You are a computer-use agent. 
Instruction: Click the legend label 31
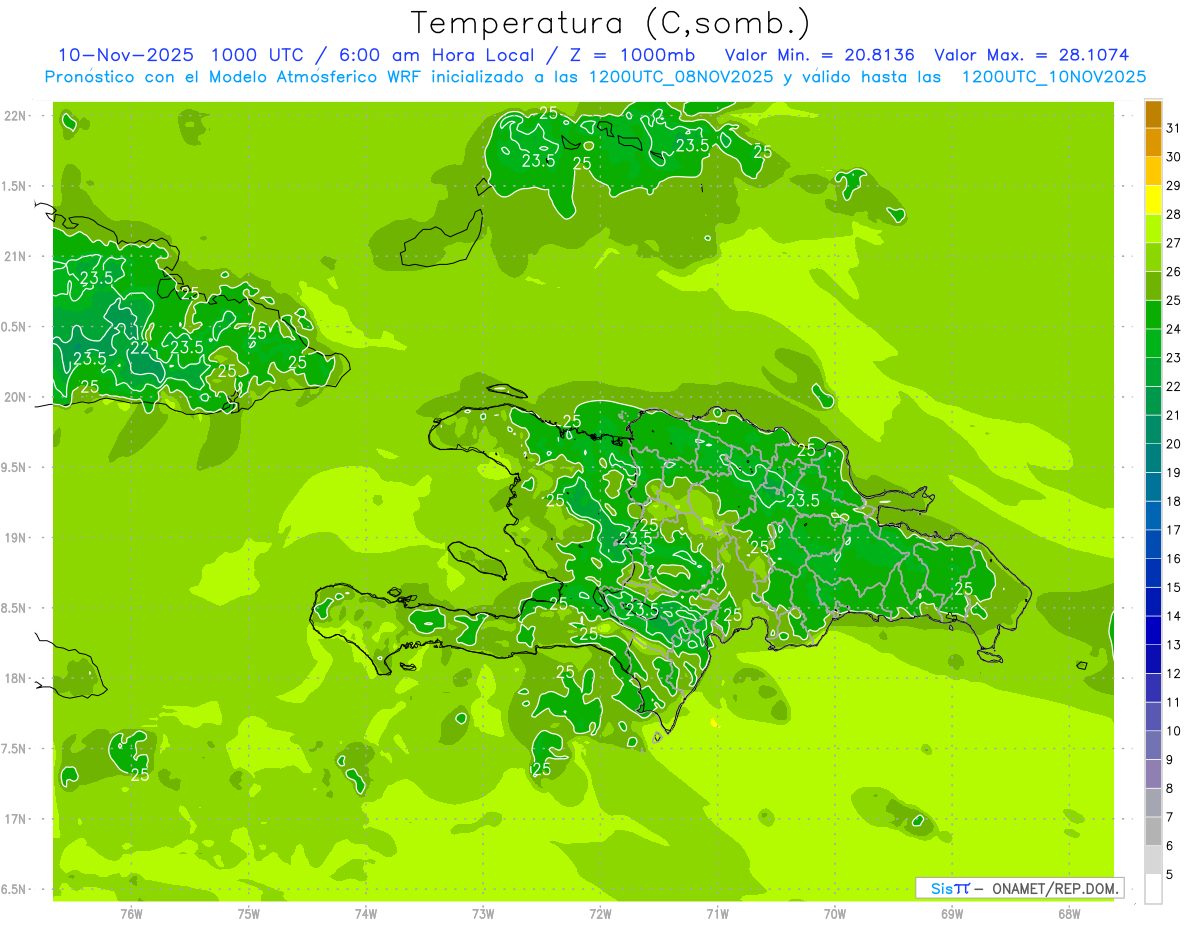click(1173, 128)
